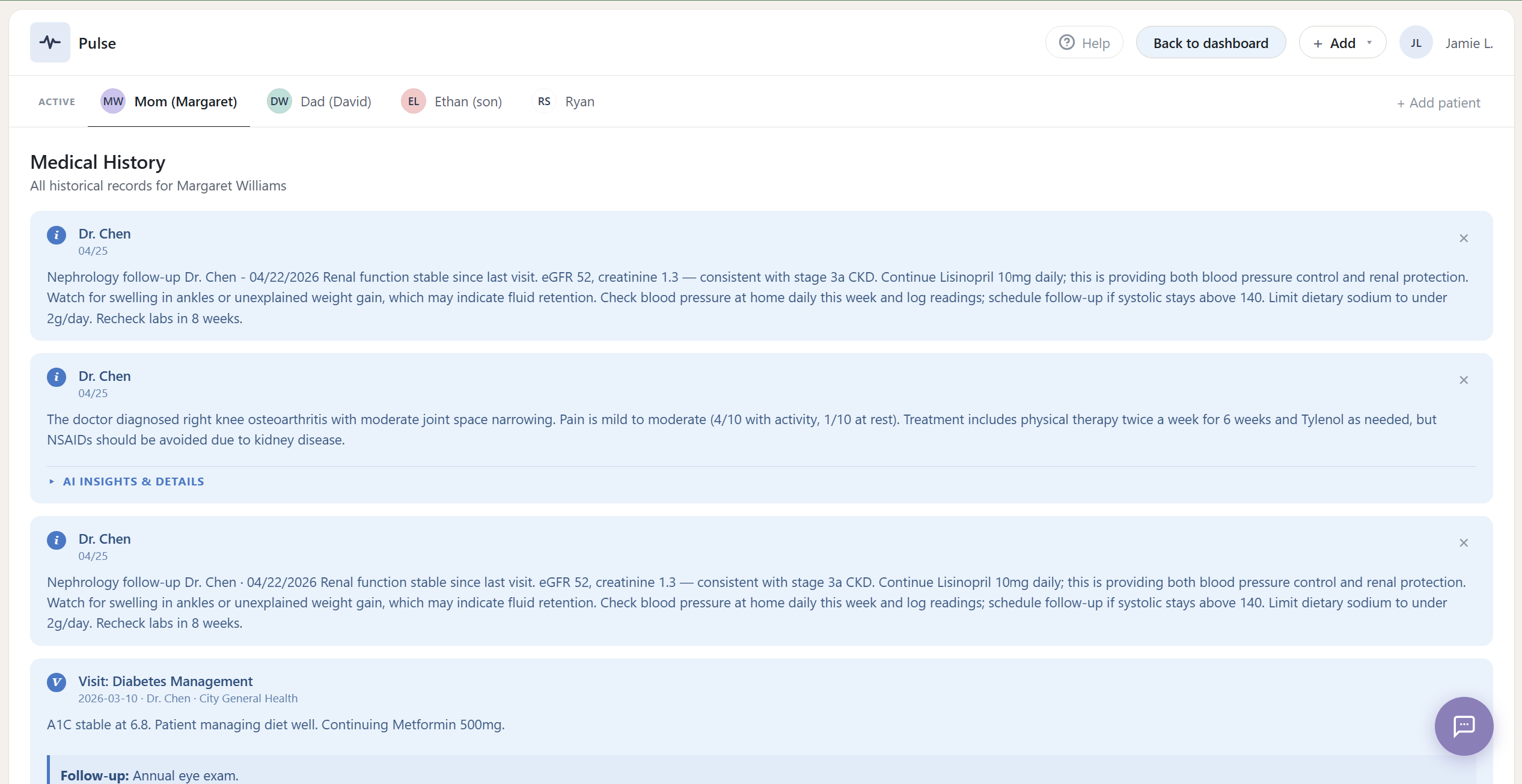
Task: Click info icon on osteoarthritis record
Action: click(x=57, y=377)
